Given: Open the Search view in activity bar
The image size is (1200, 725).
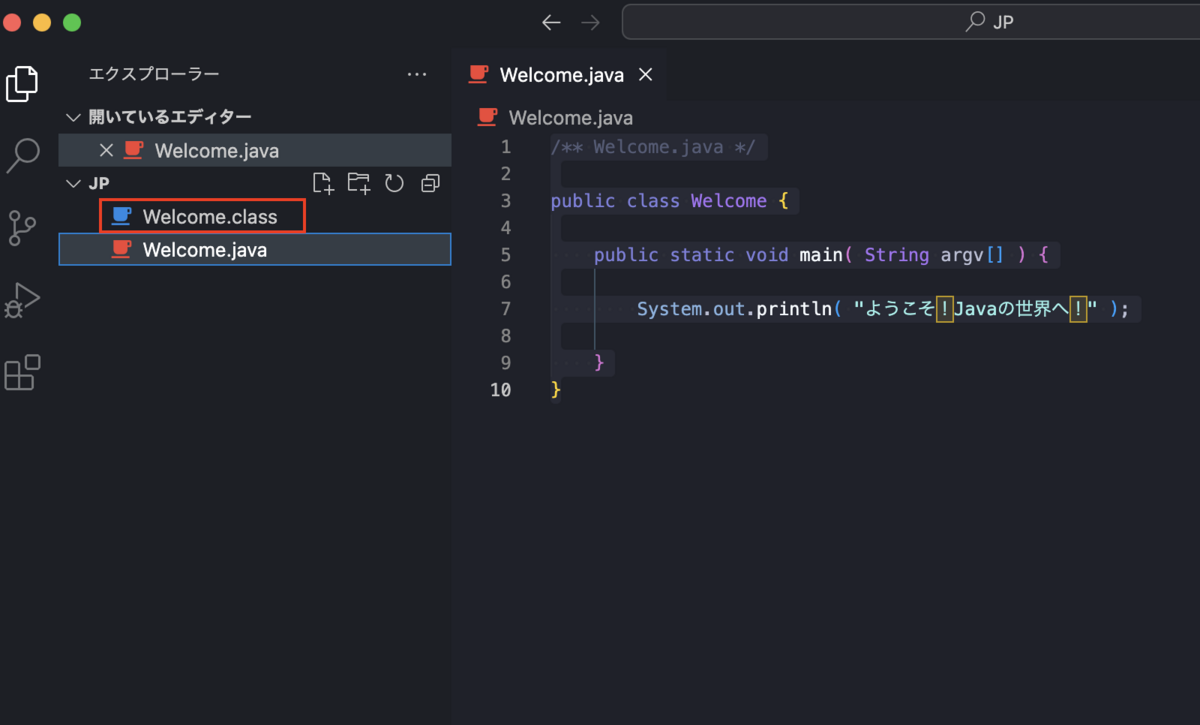Looking at the screenshot, I should tap(22, 155).
